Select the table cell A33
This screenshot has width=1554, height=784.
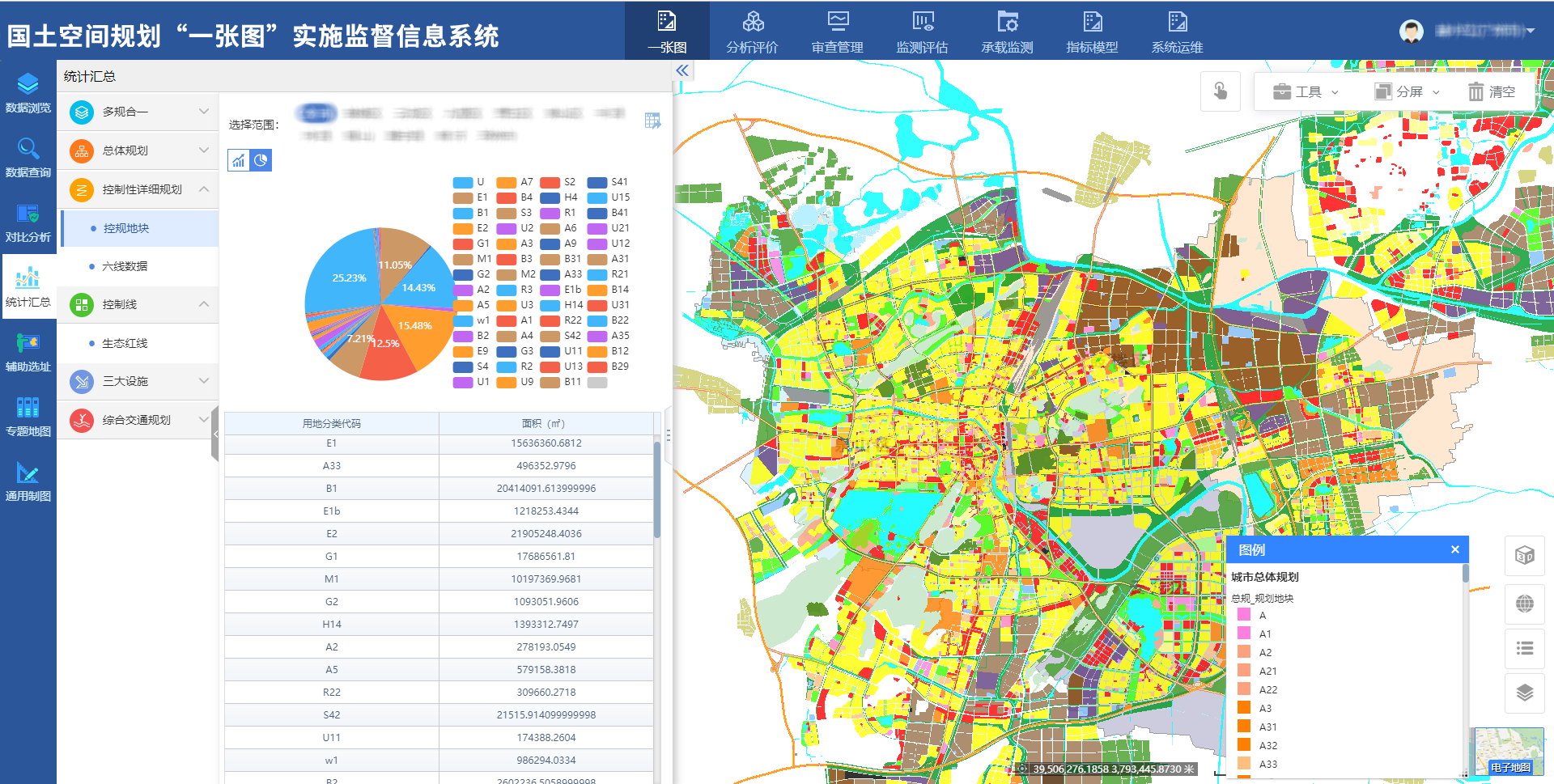332,466
